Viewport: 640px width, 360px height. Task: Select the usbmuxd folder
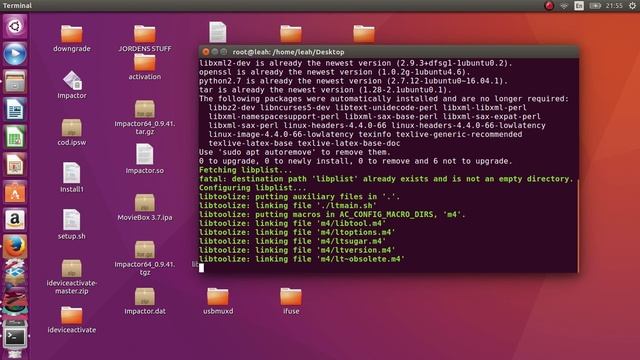click(218, 301)
